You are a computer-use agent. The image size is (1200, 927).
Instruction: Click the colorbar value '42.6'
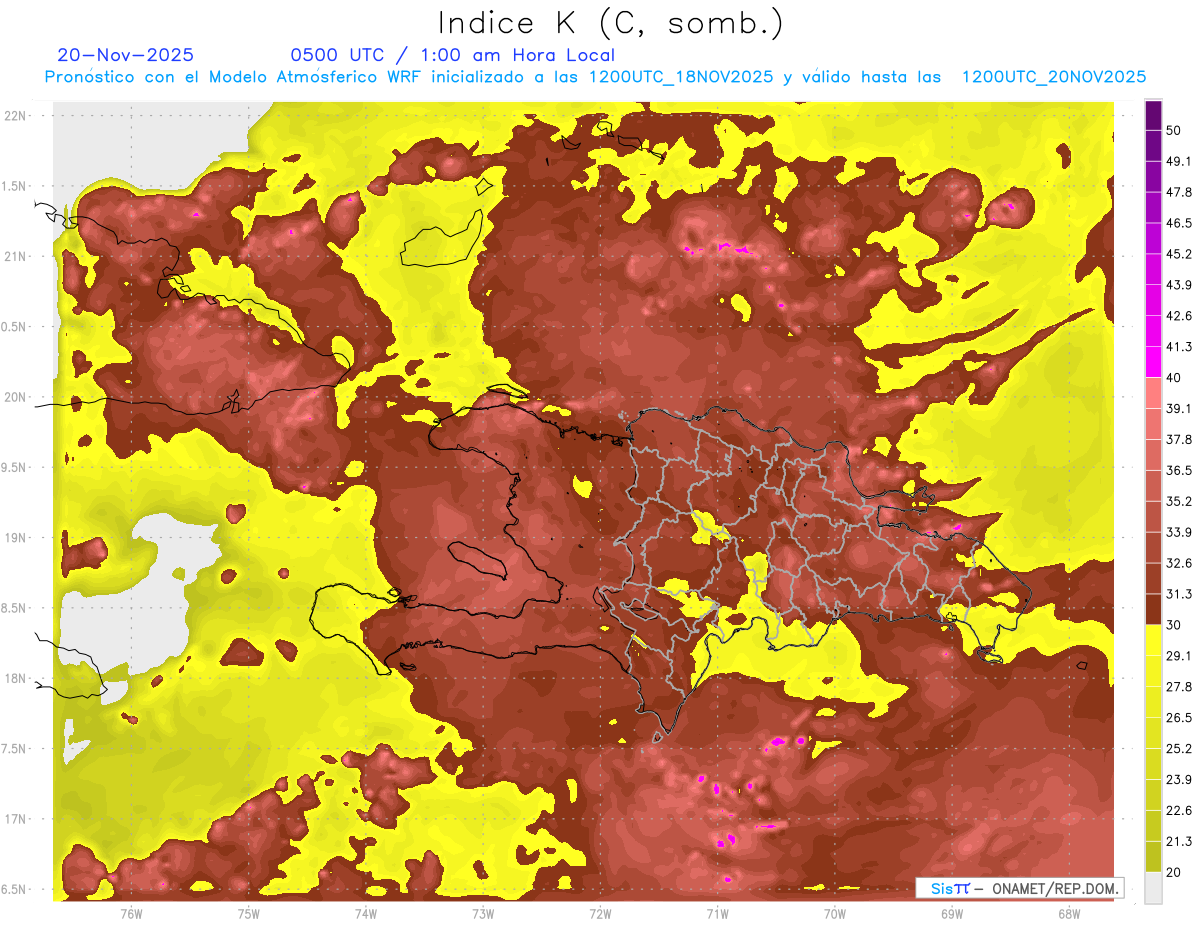pyautogui.click(x=1178, y=316)
